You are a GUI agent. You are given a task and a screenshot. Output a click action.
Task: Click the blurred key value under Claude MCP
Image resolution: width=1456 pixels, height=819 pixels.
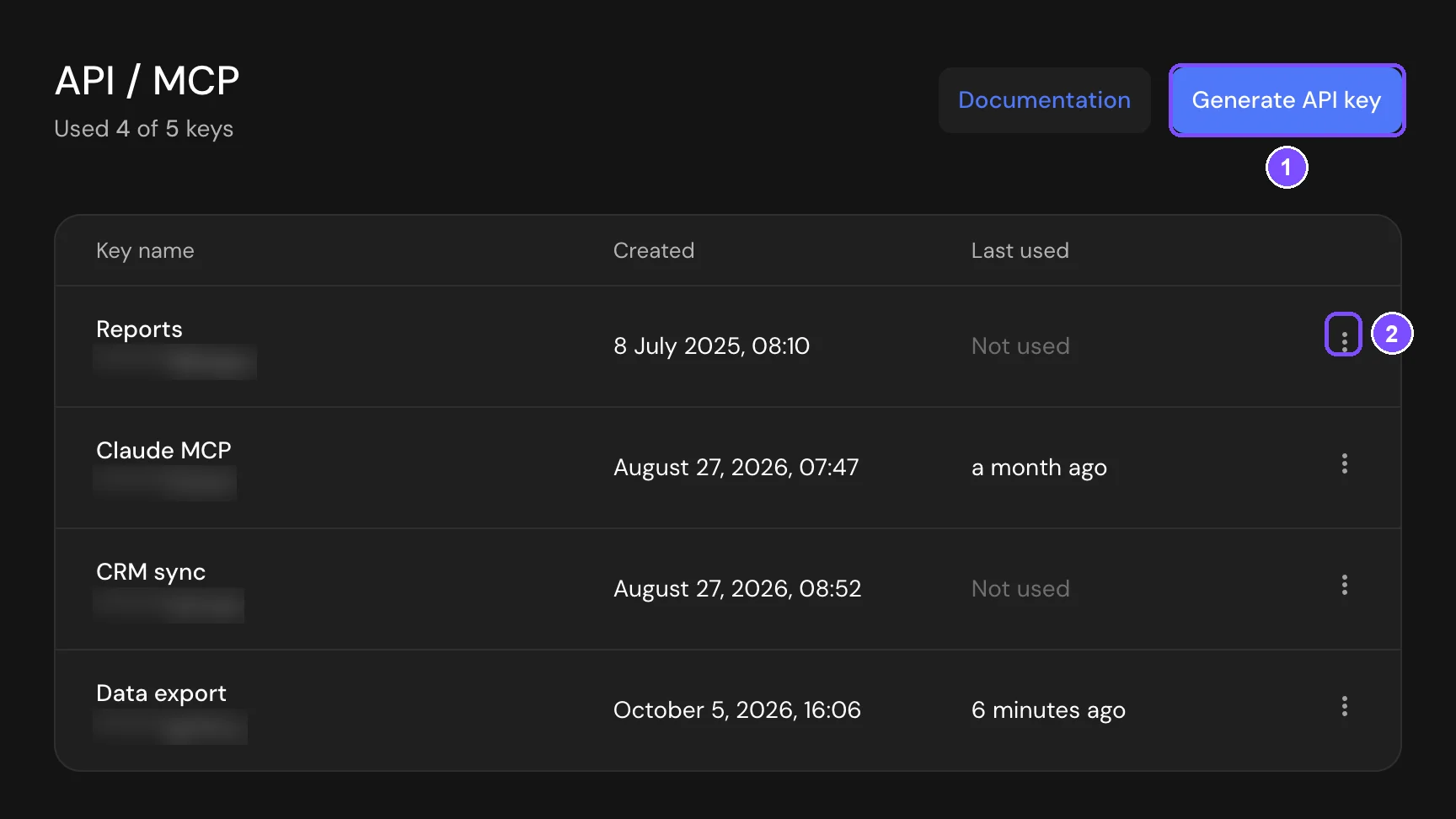[x=165, y=484]
